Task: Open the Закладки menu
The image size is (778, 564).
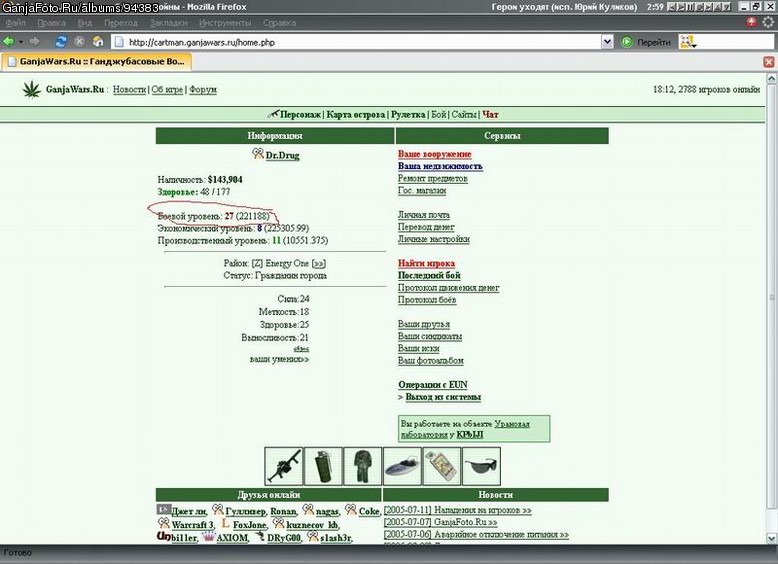Action: [x=169, y=23]
